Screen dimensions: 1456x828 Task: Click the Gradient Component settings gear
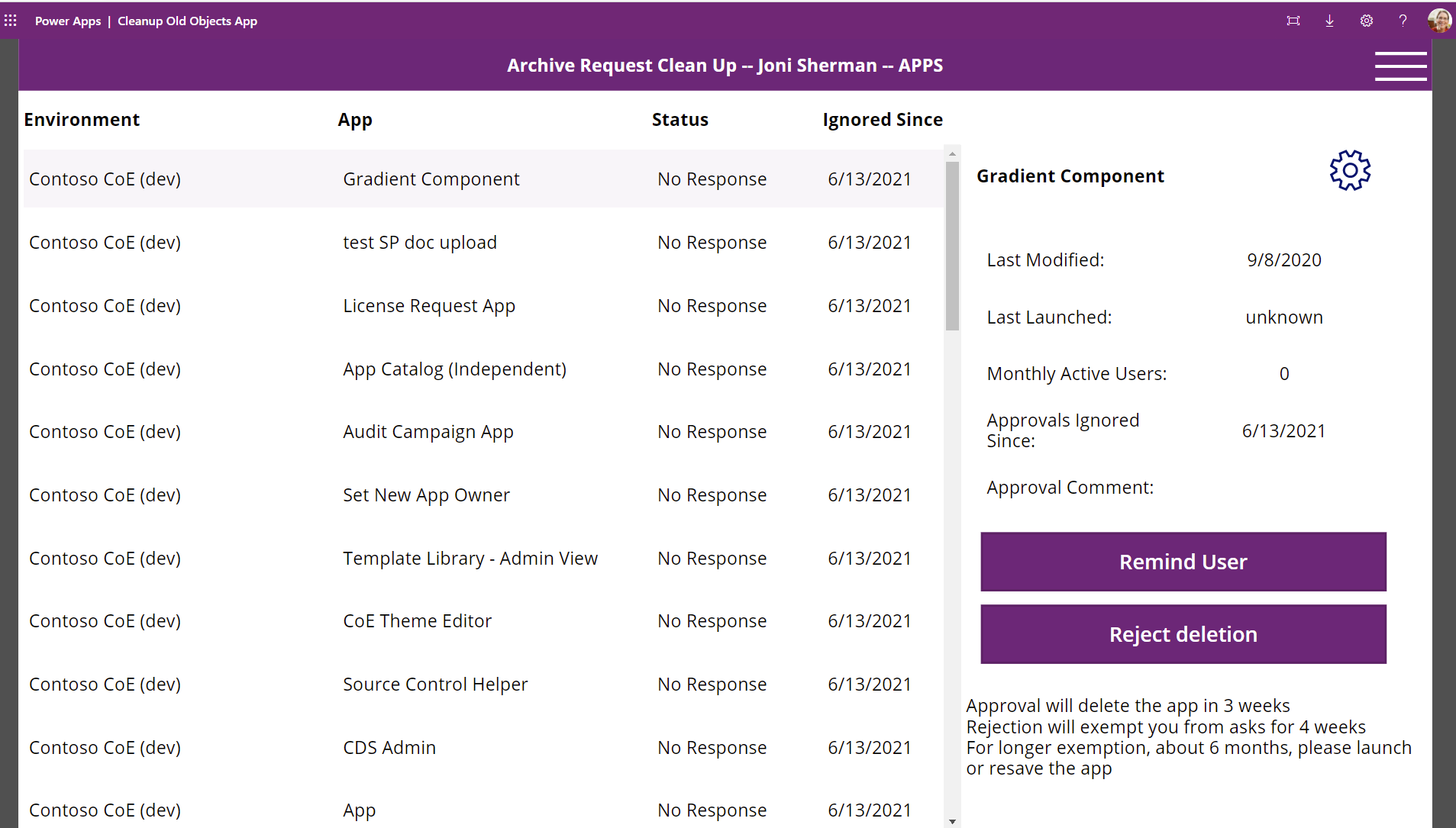(1348, 169)
